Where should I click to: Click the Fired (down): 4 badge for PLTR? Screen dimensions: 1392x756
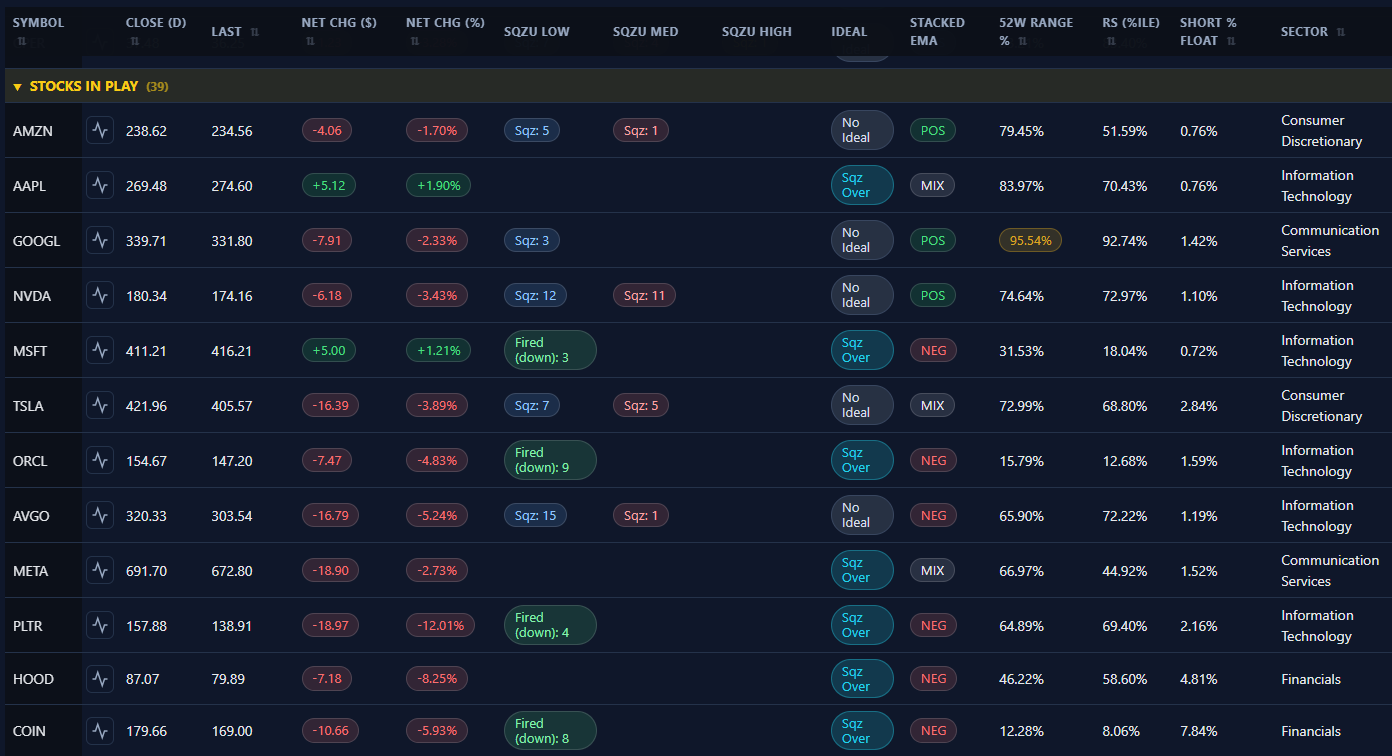tap(549, 625)
